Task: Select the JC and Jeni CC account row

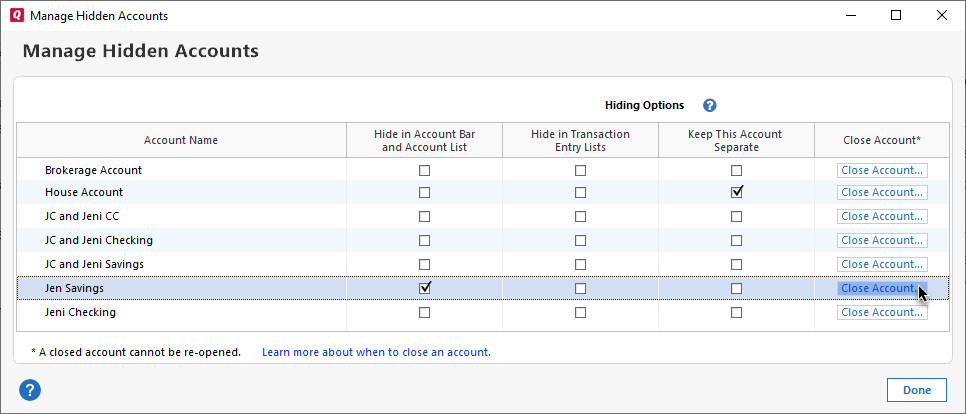Action: [82, 216]
